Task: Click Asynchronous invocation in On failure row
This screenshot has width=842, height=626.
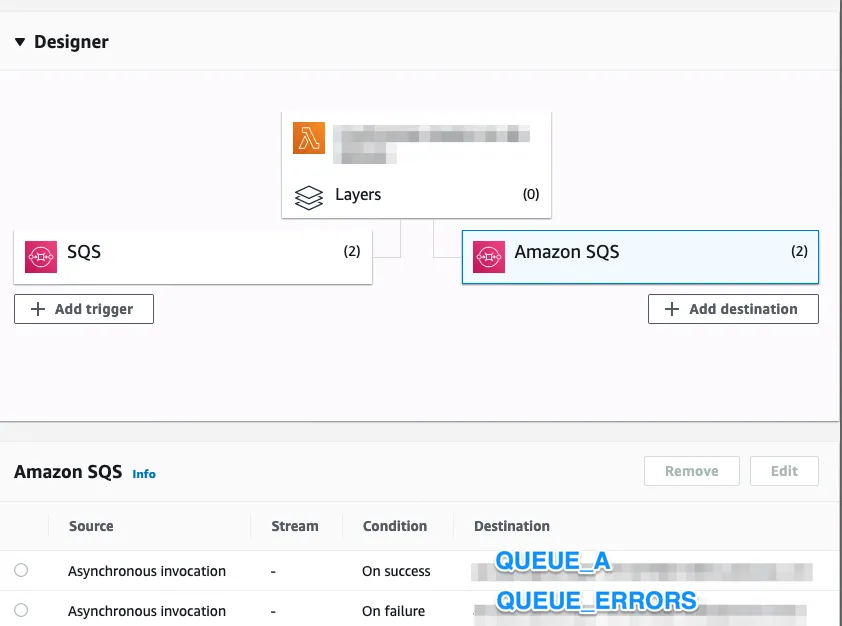Action: pos(147,611)
